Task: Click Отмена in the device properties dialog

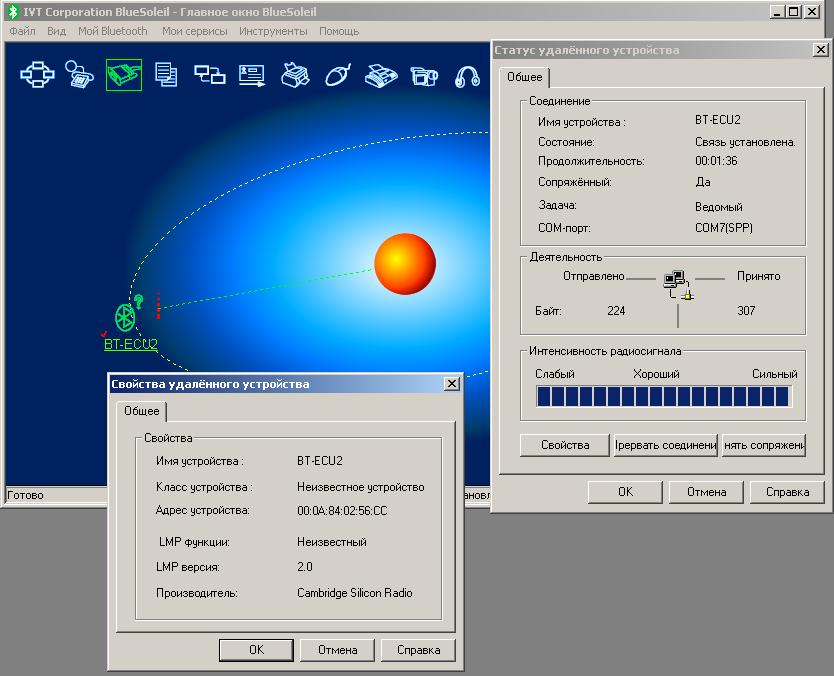Action: point(337,650)
